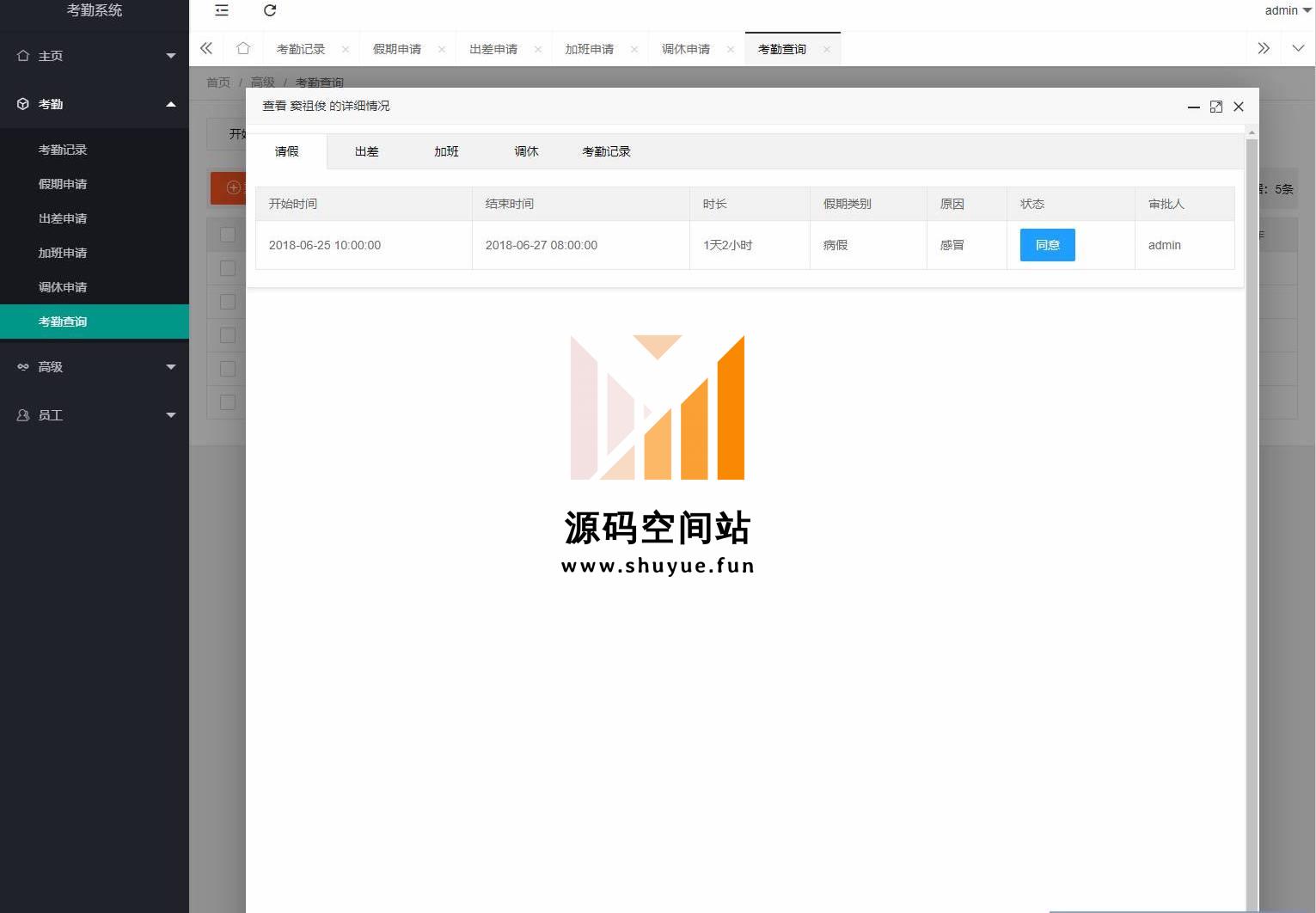The image size is (1316, 913).
Task: Open 加班申请 in the sidebar
Action: 95,253
